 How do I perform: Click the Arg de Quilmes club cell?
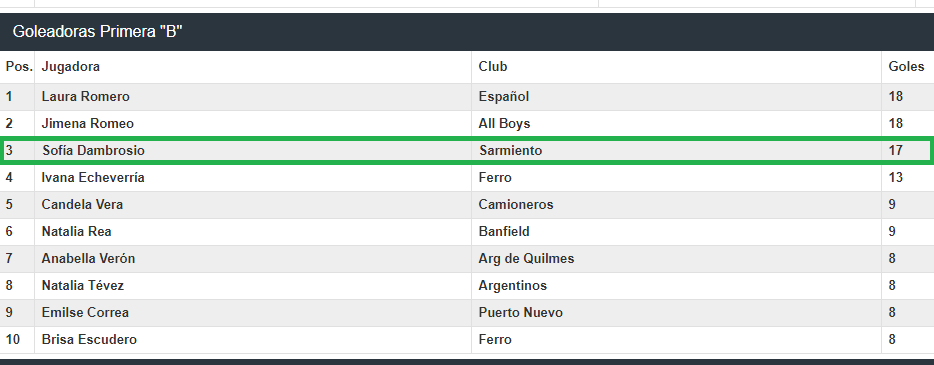tap(526, 258)
